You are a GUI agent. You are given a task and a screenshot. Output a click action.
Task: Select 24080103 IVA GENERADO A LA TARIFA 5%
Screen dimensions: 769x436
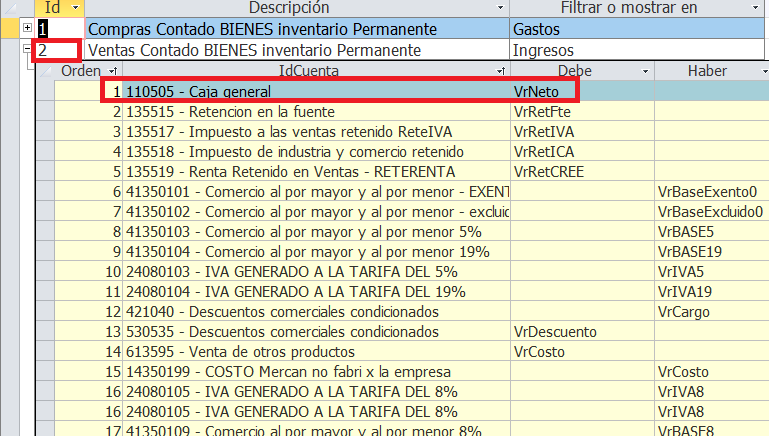[316, 271]
